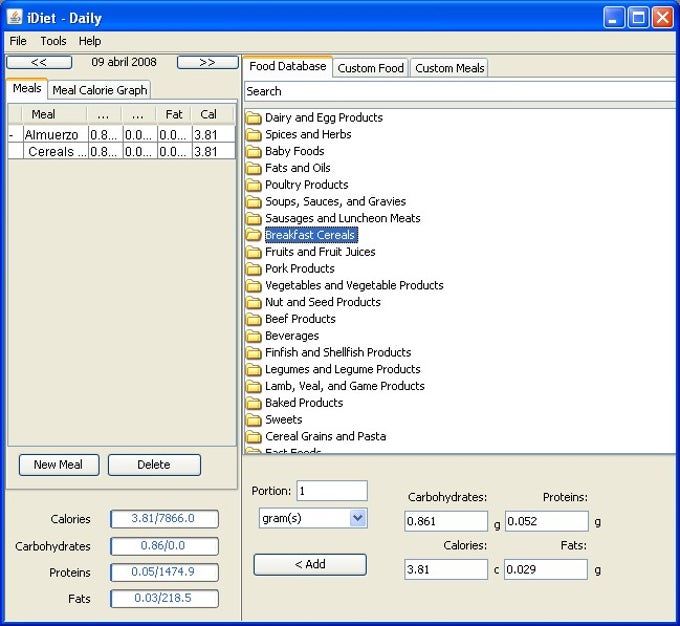Click the Soups, Sauces, and Gravies folder icon

click(254, 202)
